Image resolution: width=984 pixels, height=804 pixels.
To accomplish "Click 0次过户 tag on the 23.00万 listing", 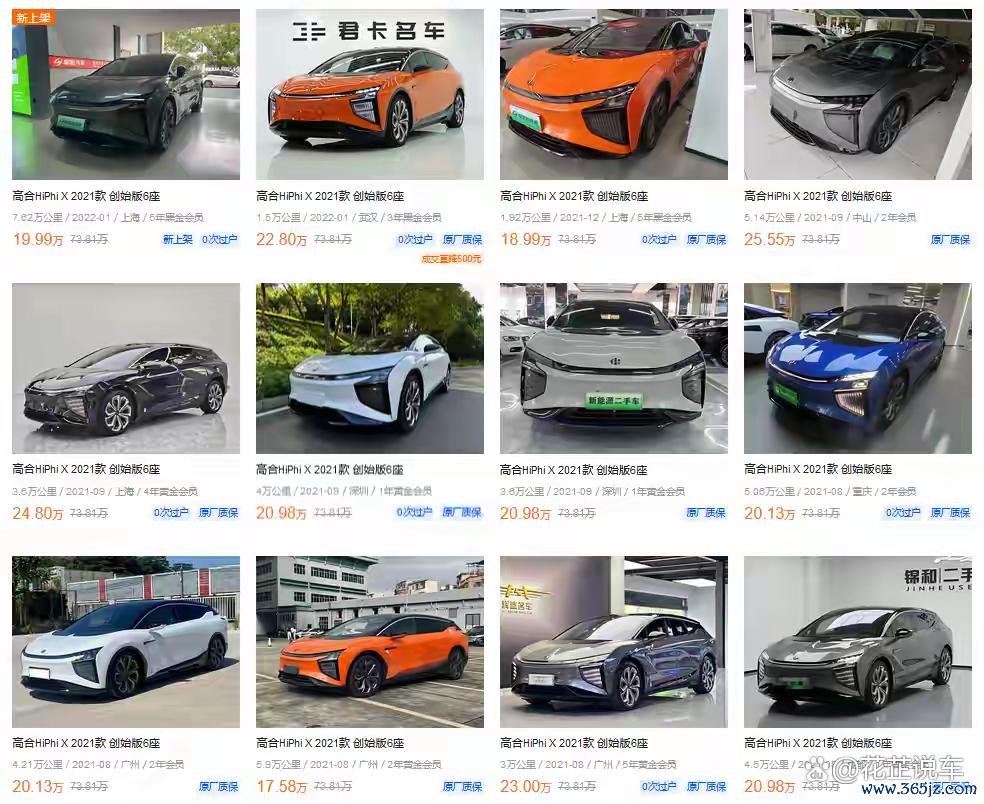I will (x=659, y=786).
